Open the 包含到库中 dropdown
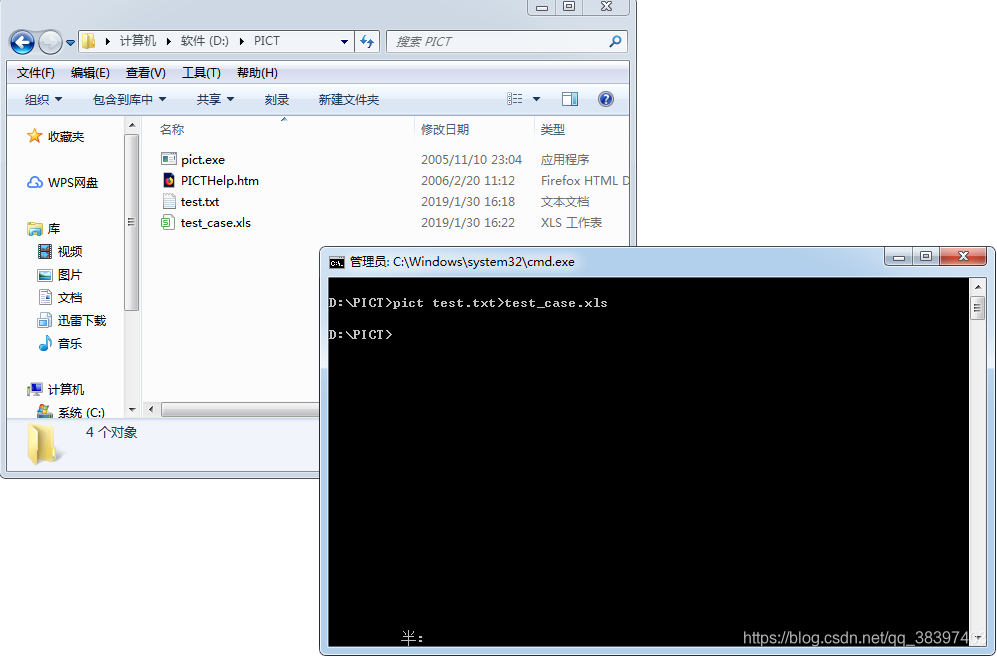Viewport: 997px width, 657px height. pyautogui.click(x=129, y=100)
